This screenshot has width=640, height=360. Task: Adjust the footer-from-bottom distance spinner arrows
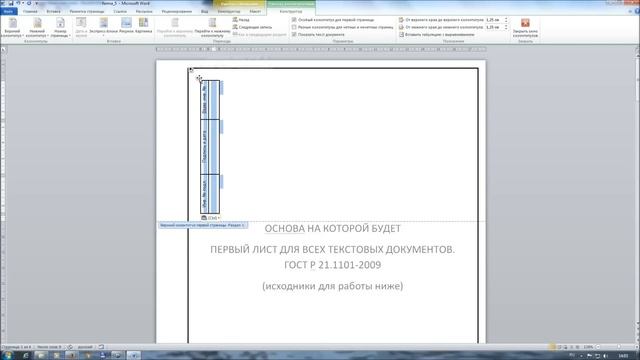tap(506, 27)
